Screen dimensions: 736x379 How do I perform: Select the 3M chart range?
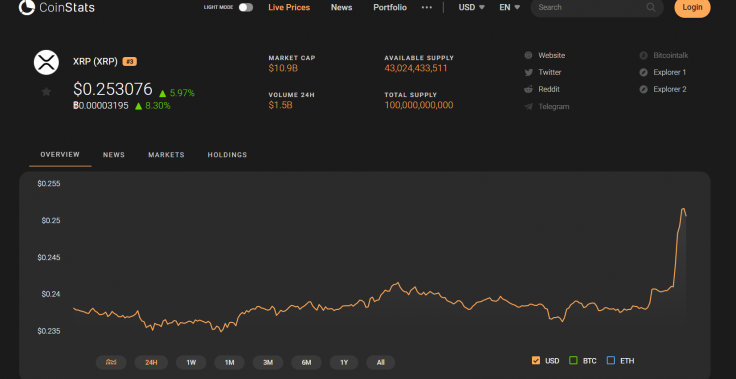tap(268, 362)
